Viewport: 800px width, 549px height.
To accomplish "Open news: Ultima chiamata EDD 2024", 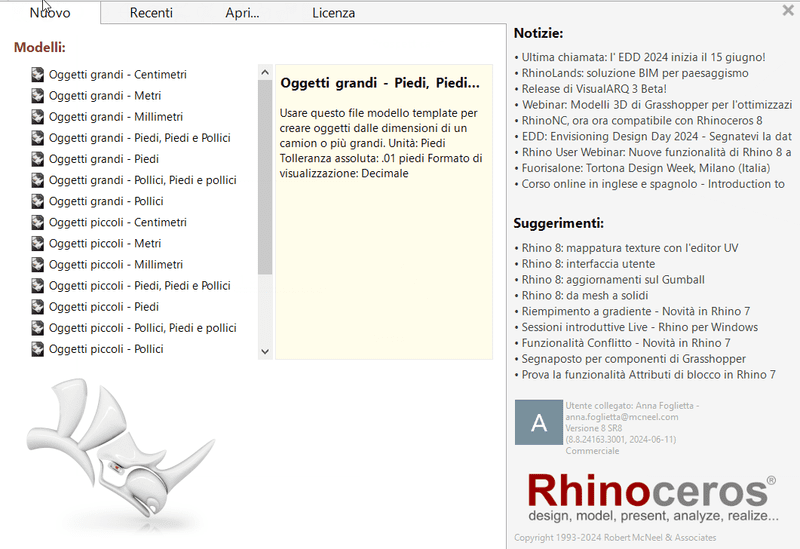I will click(643, 57).
